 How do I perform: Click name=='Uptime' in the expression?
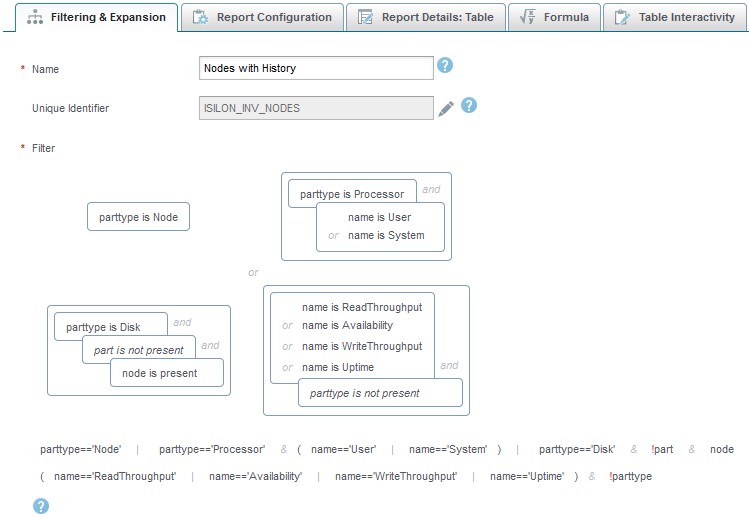(x=527, y=476)
